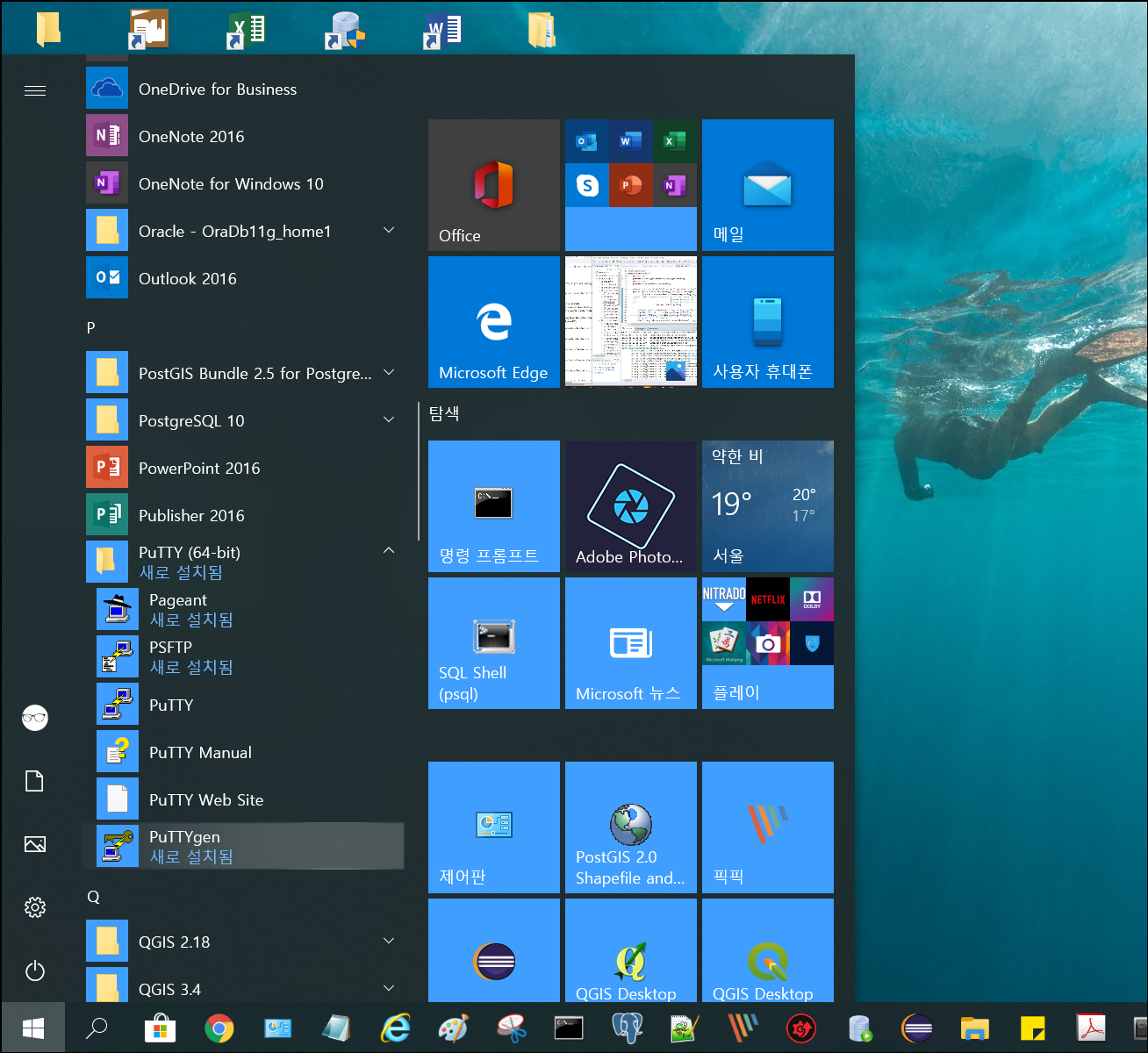Open File Explorer from taskbar
The height and width of the screenshot is (1053, 1148).
[974, 1028]
